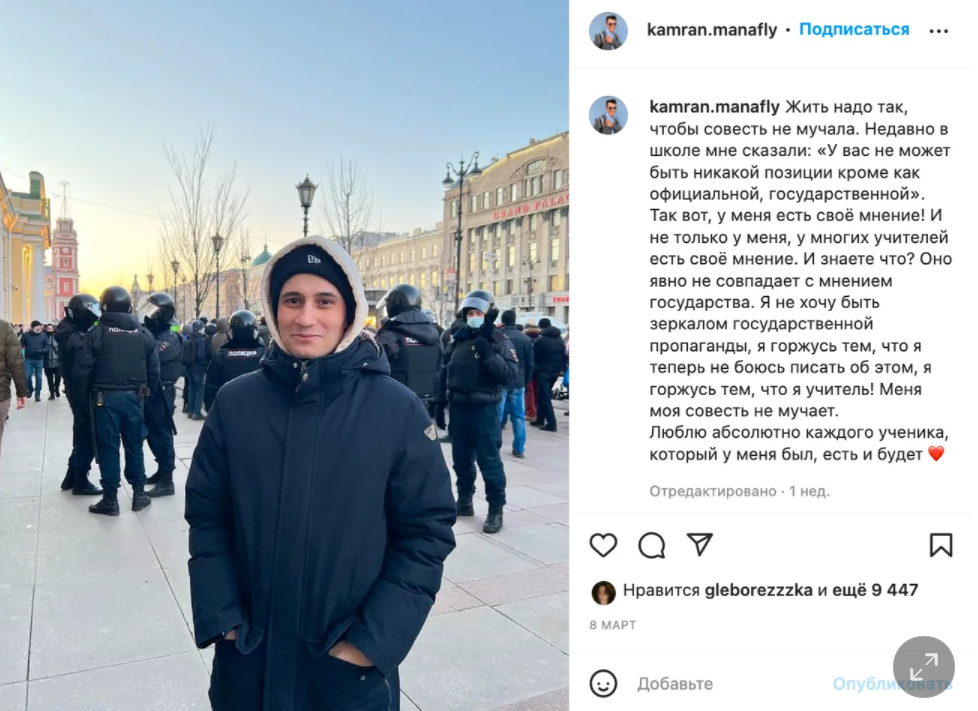Open comments via the speech bubble icon
This screenshot has height=711, width=978.
click(x=652, y=545)
